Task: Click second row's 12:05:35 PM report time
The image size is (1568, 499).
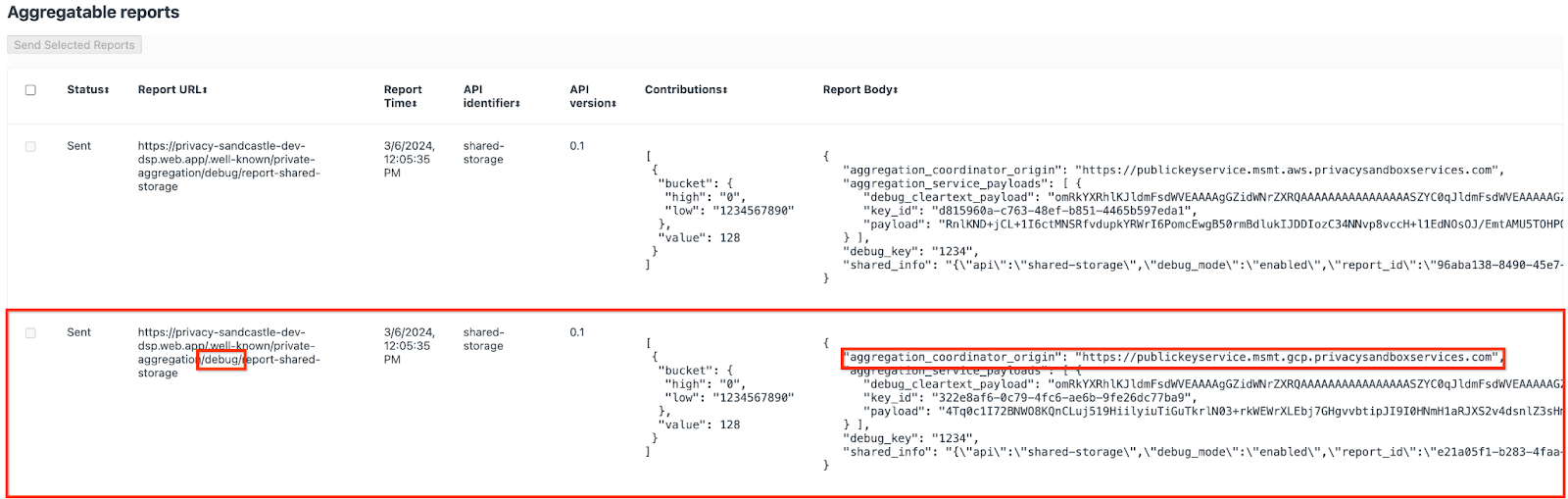Action: click(407, 346)
